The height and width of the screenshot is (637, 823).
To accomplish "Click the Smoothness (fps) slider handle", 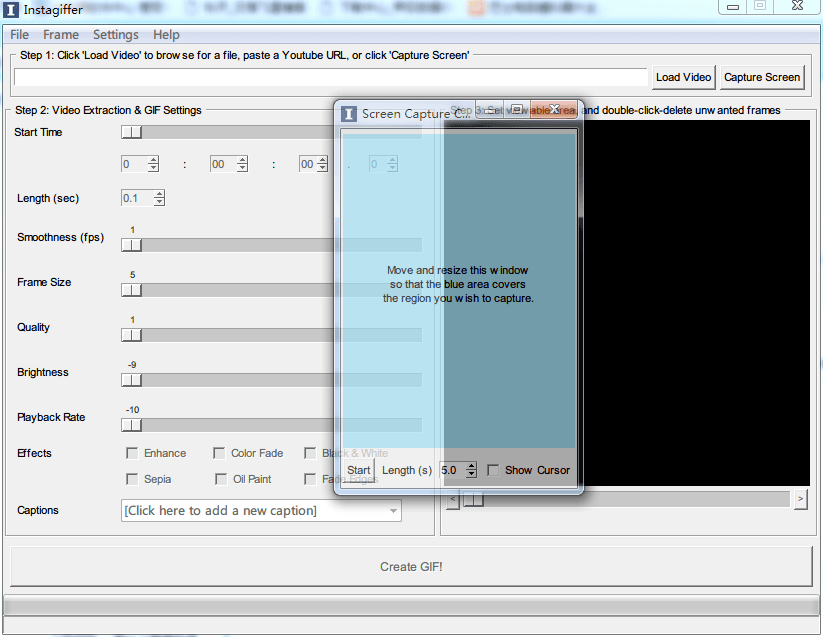I will 131,245.
